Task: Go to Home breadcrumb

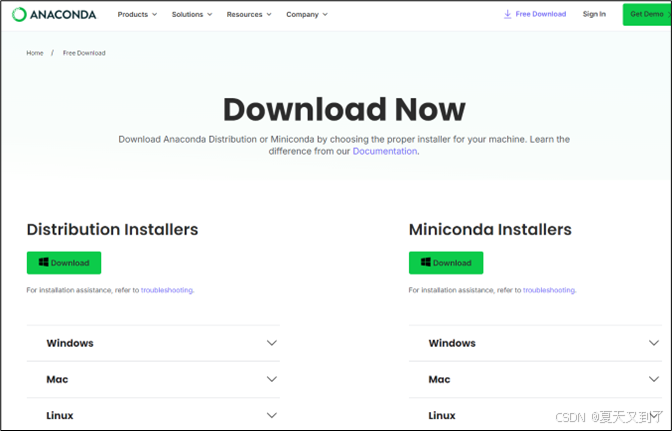Action: click(x=35, y=53)
